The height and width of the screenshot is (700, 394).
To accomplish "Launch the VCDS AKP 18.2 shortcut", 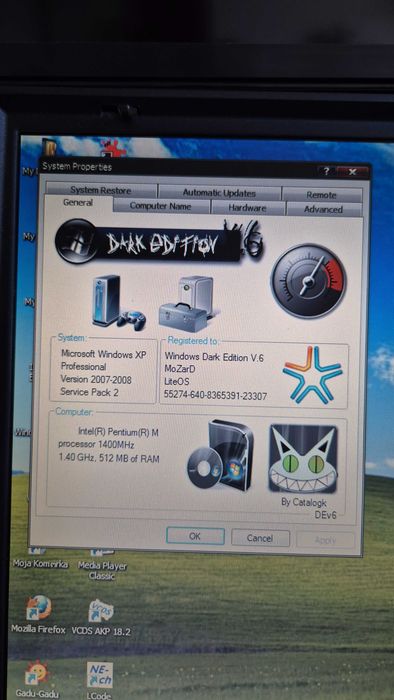I will [x=101, y=617].
